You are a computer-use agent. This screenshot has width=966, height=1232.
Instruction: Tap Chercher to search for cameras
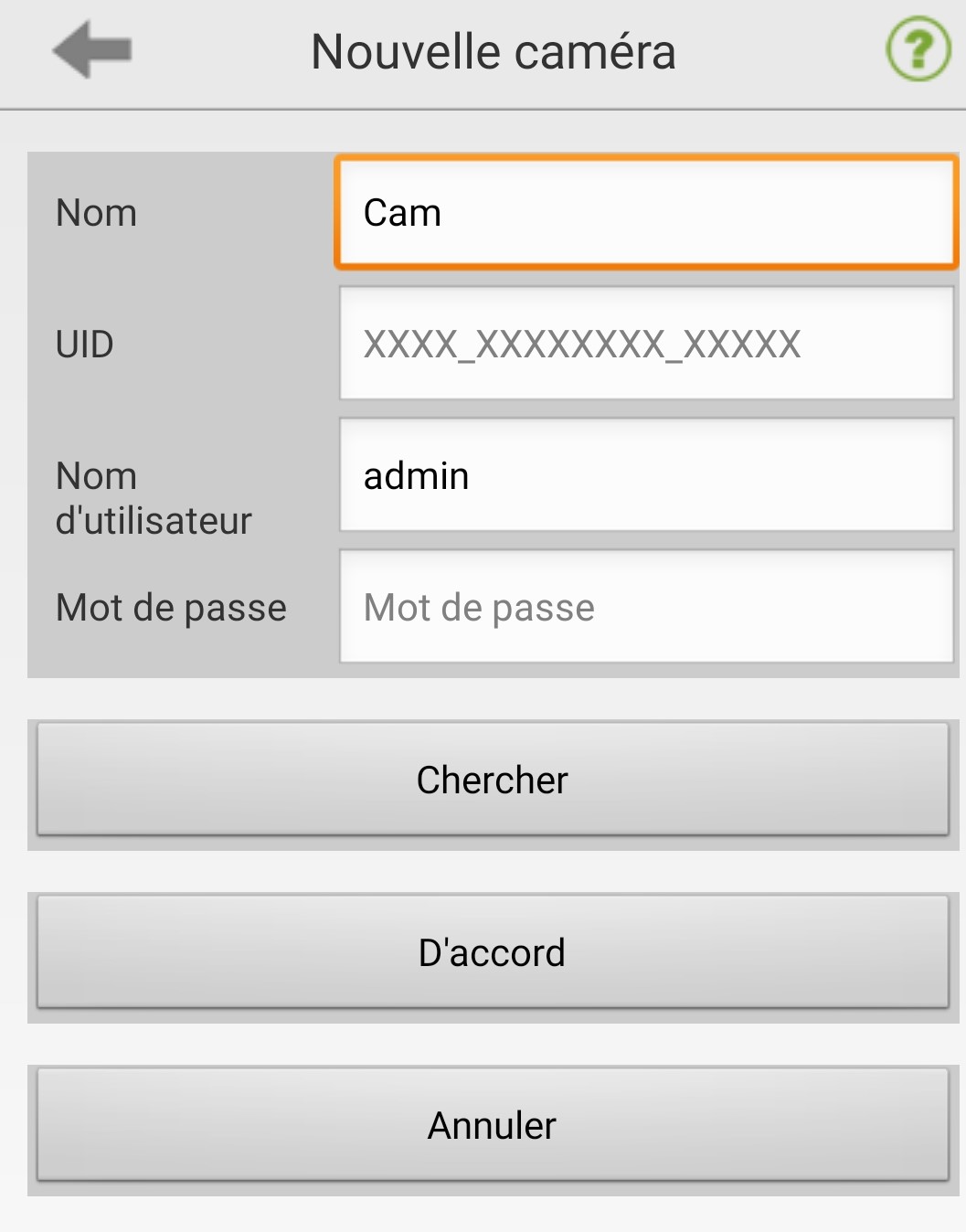pos(493,780)
